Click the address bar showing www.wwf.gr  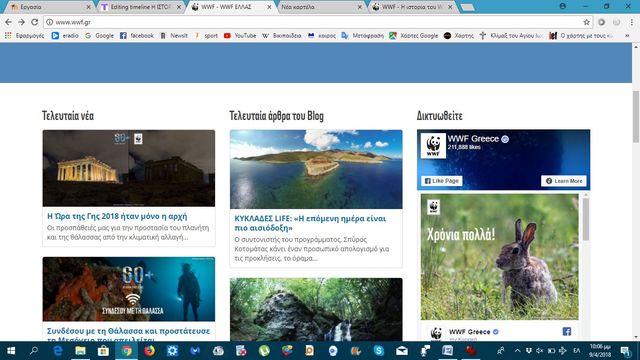pos(318,22)
